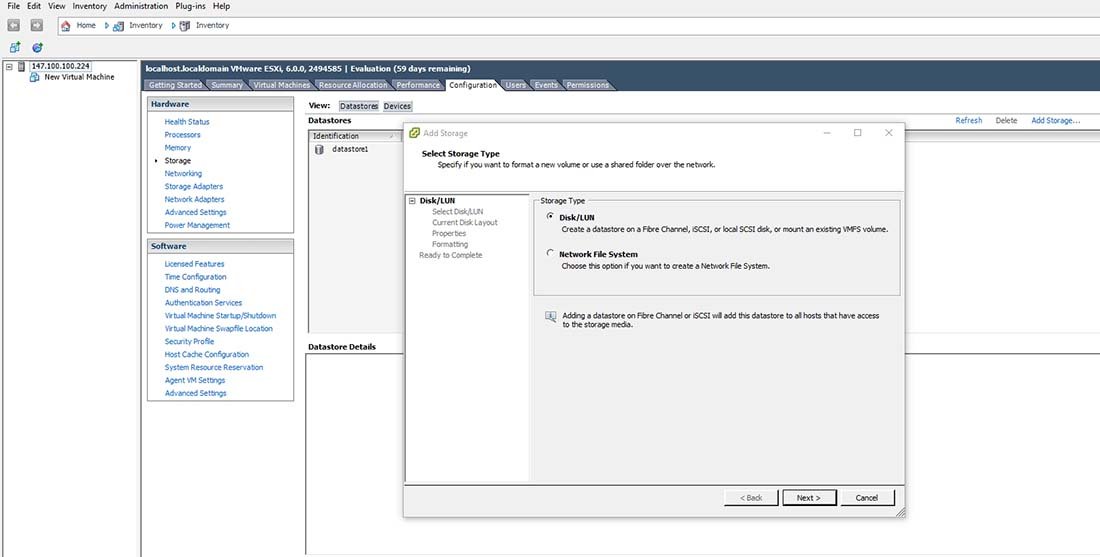Click the Add Storage... link
The image size is (1100, 557).
(x=1055, y=121)
